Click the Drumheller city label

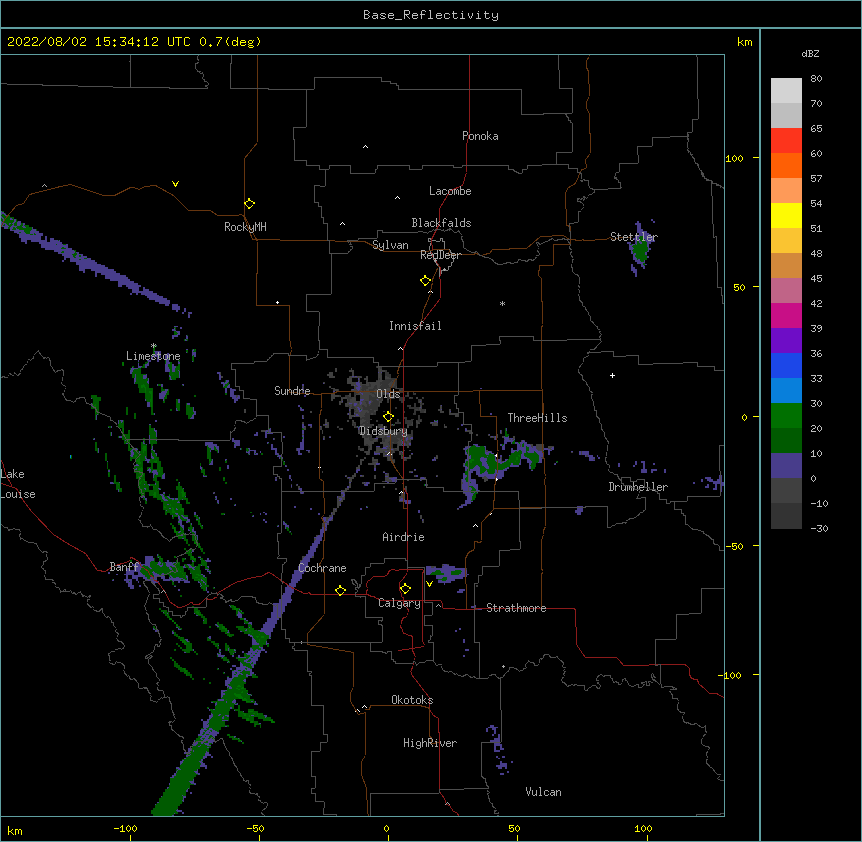(638, 487)
